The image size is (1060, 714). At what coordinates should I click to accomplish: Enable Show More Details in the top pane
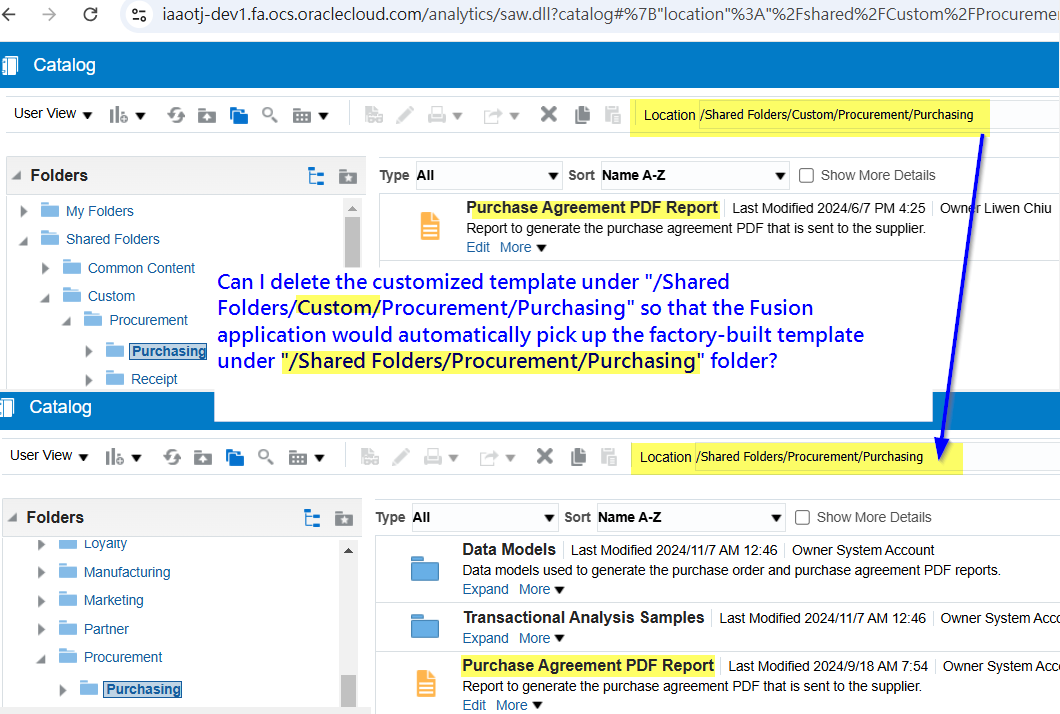806,175
